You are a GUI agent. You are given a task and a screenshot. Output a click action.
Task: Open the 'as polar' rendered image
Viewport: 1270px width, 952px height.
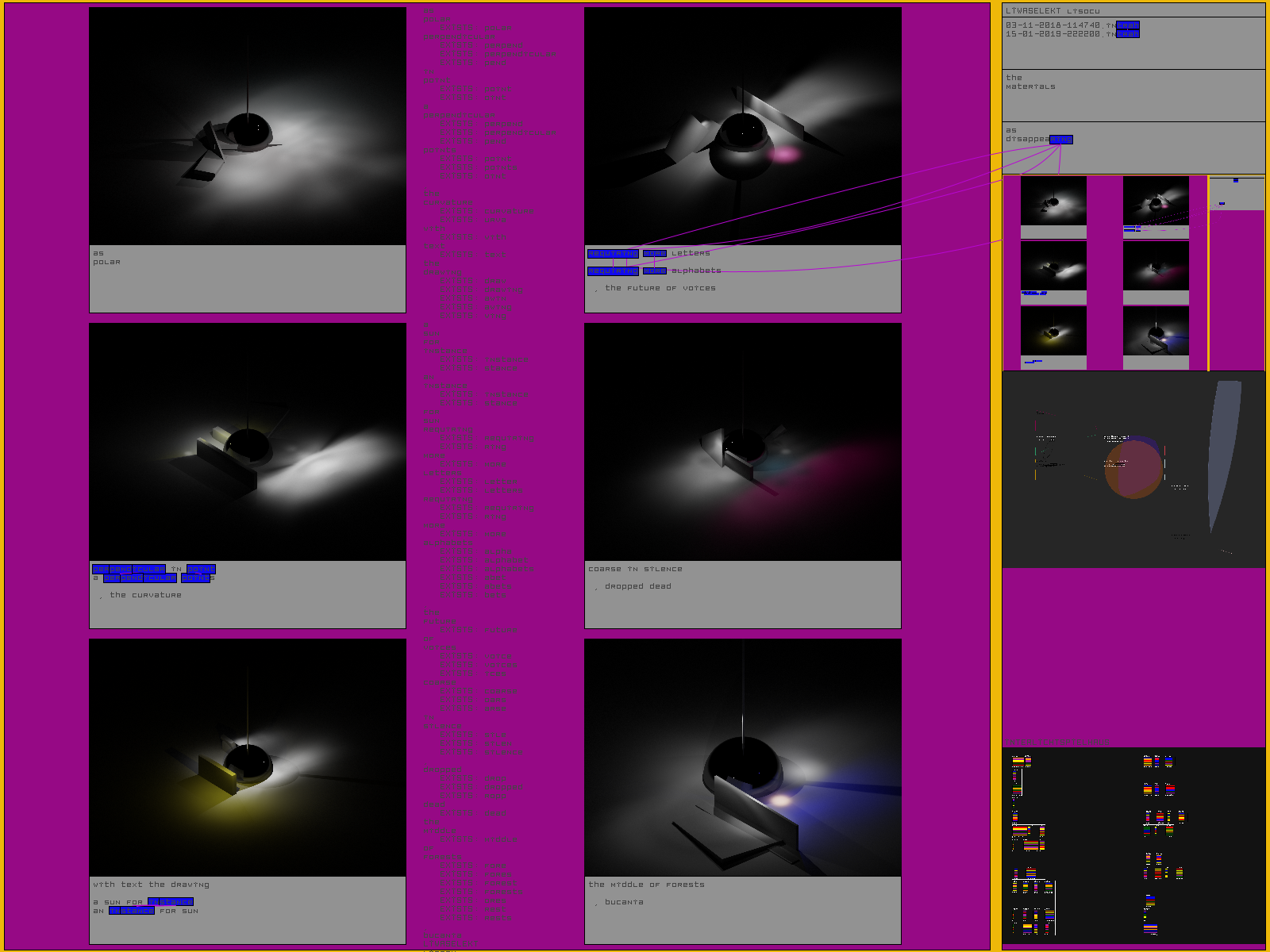(x=247, y=127)
